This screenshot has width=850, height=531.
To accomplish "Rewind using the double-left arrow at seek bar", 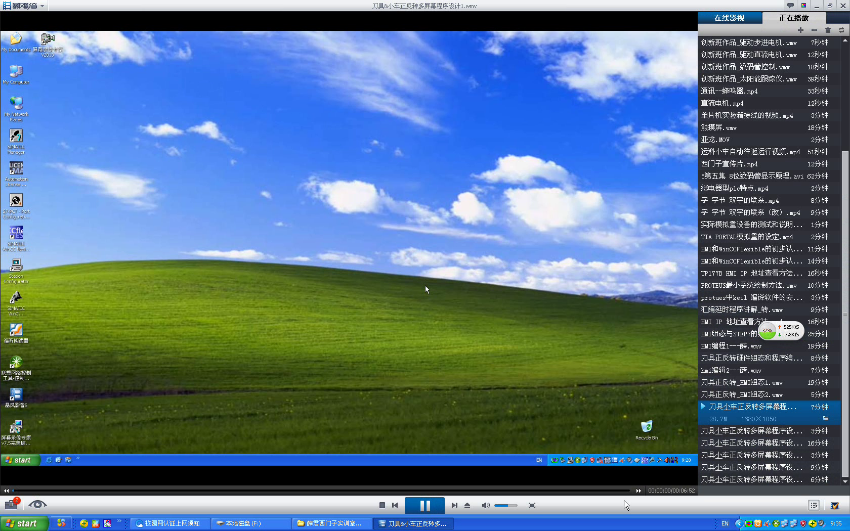I will (7, 490).
